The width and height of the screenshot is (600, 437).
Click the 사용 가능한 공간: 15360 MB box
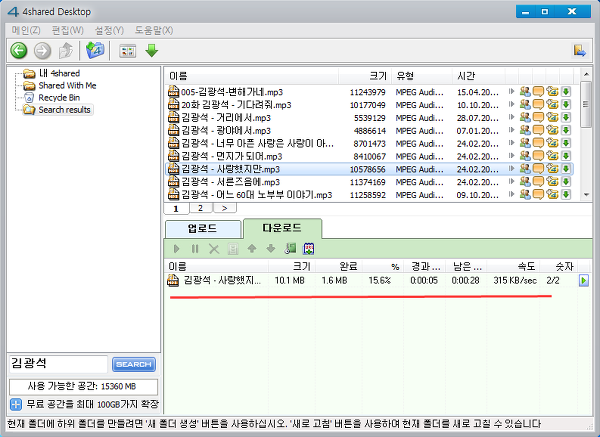[83, 386]
